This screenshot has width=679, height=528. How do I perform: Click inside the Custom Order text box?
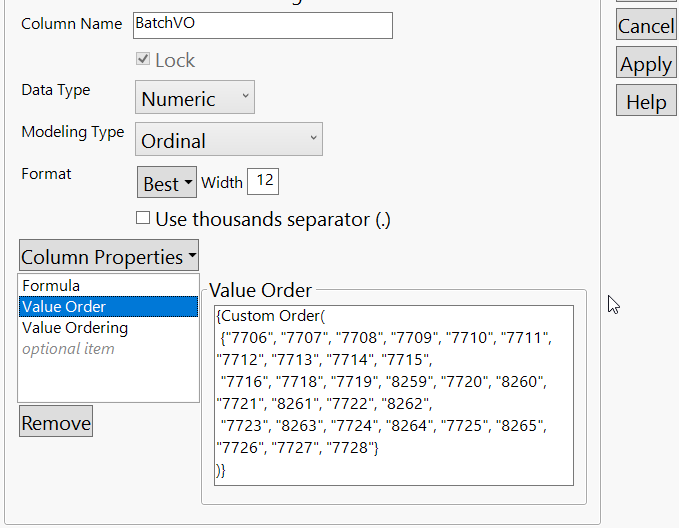[394, 396]
